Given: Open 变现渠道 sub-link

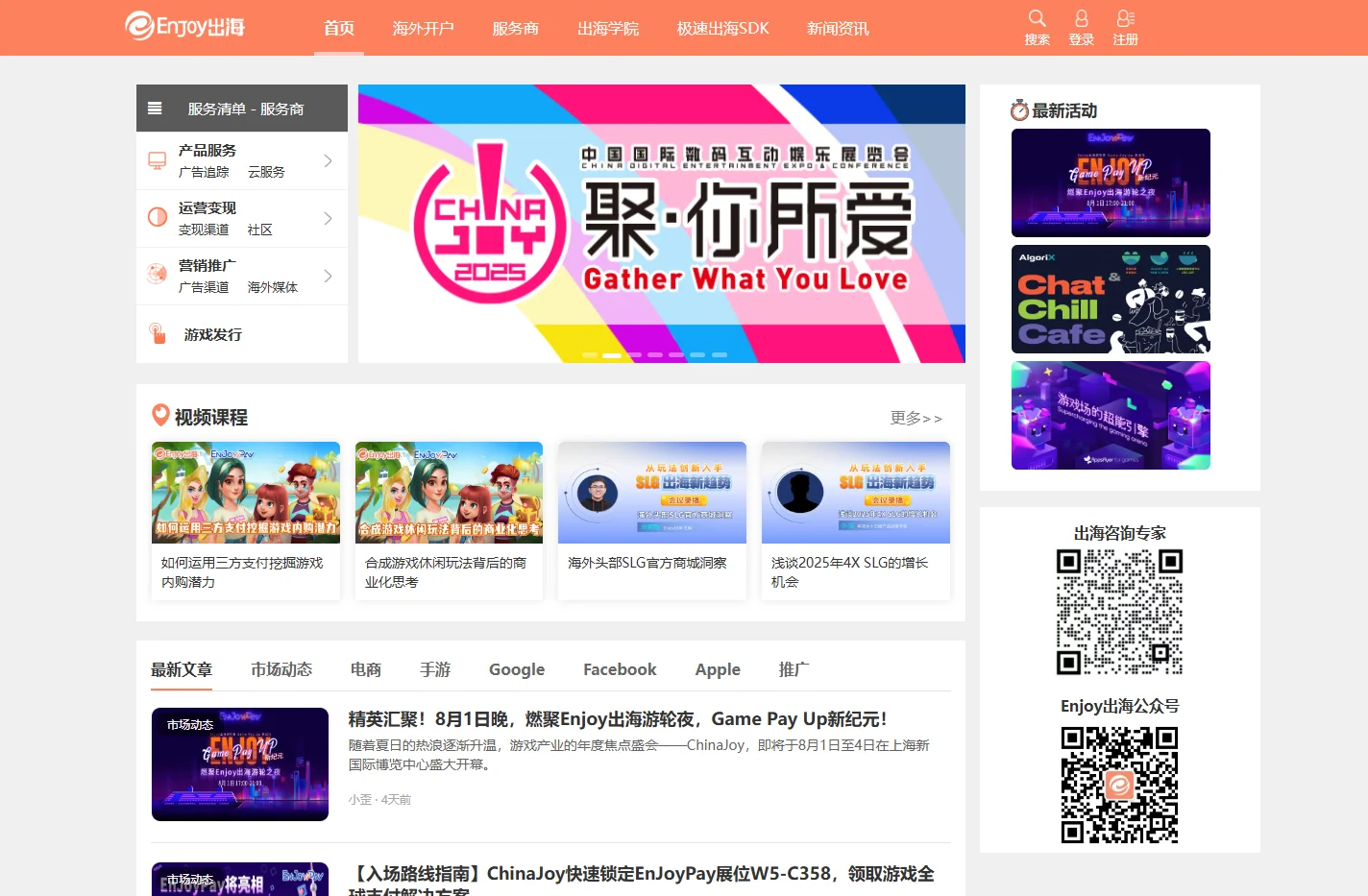Looking at the screenshot, I should [x=204, y=230].
